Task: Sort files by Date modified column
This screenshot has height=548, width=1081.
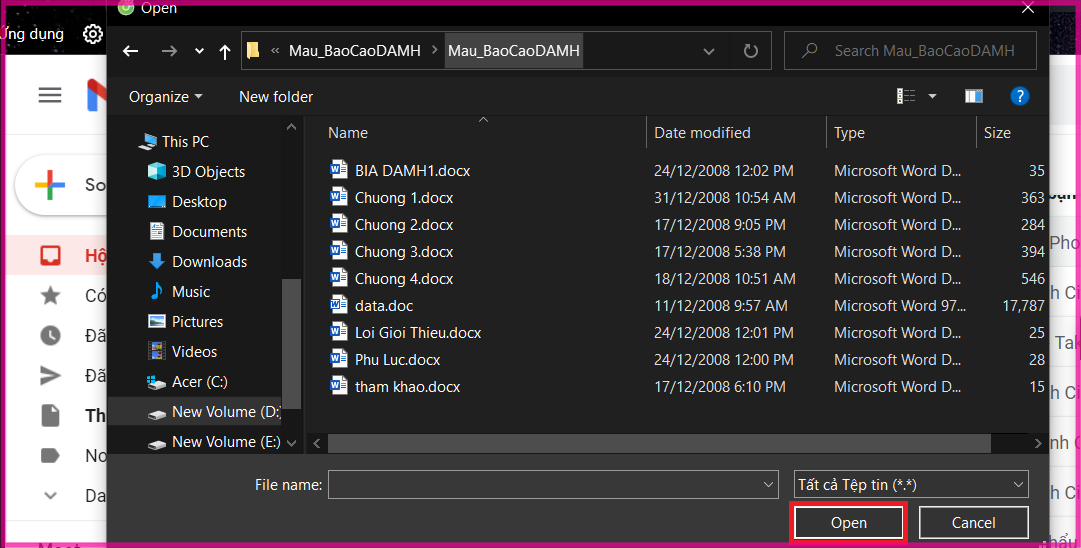Action: [x=702, y=133]
